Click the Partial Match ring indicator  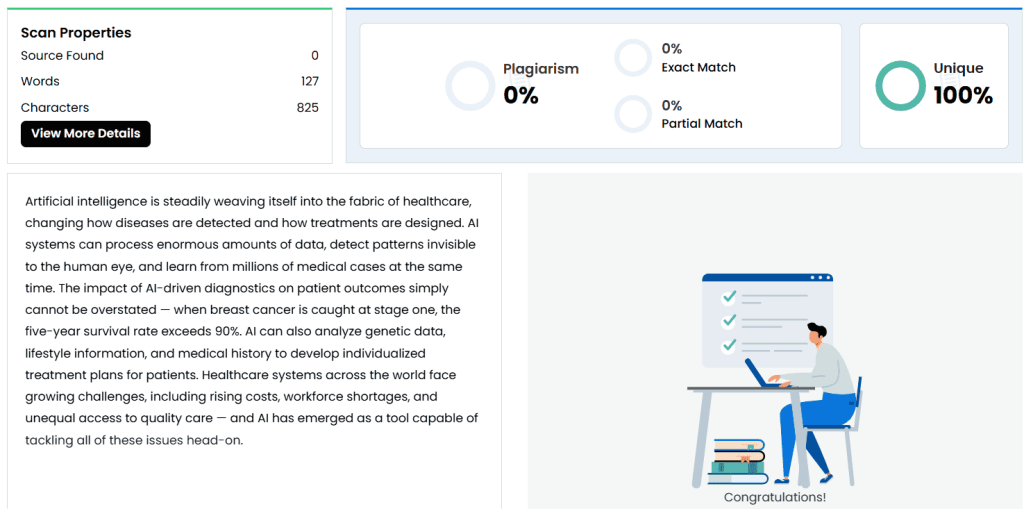pos(633,114)
